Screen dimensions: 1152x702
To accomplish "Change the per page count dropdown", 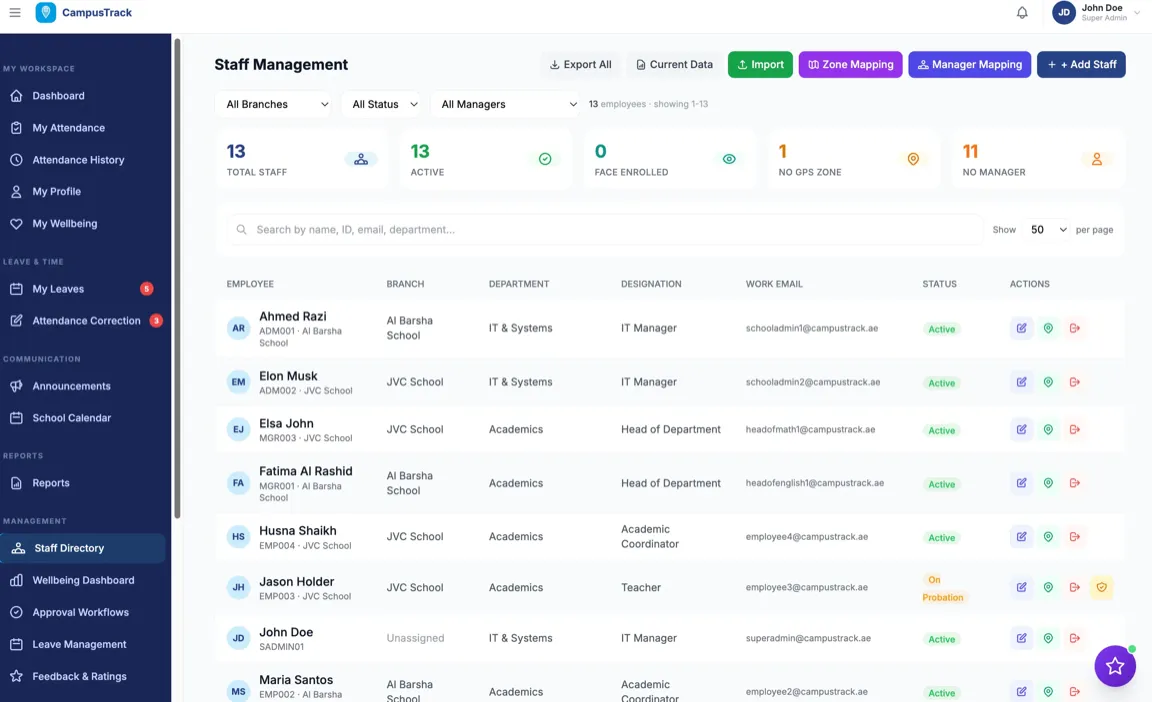I will 1048,230.
